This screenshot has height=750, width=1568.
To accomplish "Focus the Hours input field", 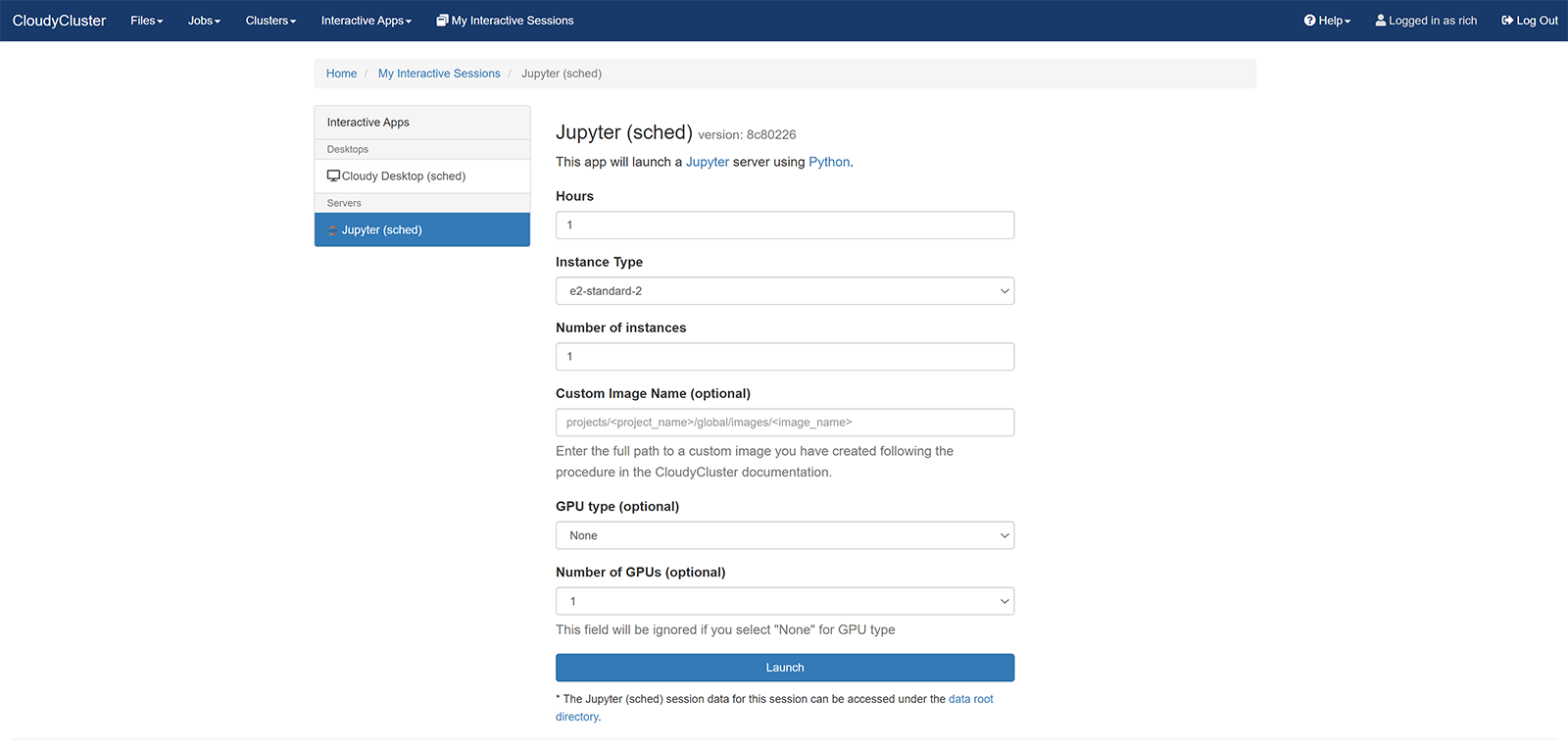I will pos(785,225).
